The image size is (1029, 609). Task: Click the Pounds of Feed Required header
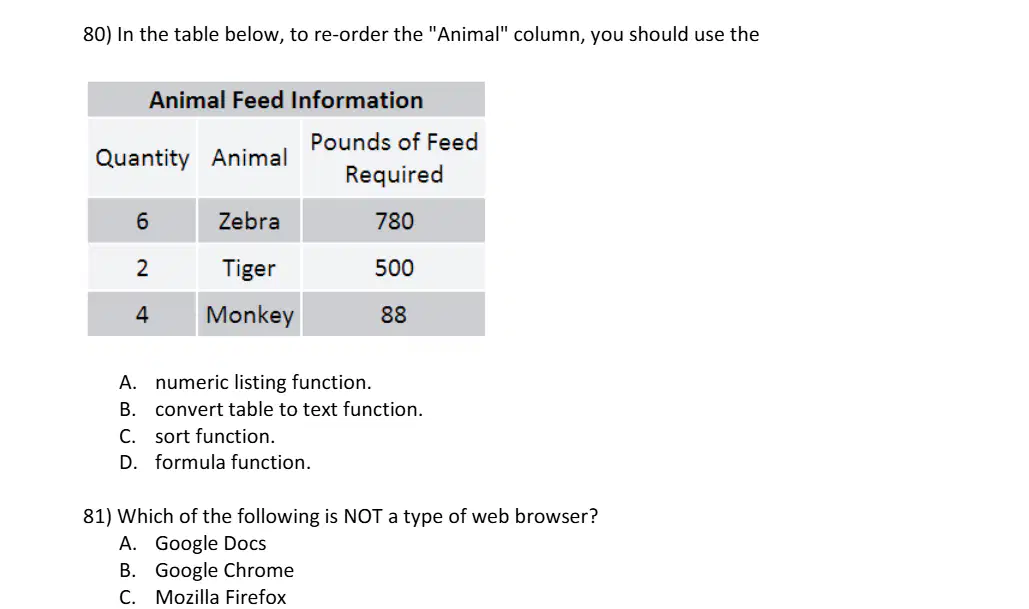[394, 158]
